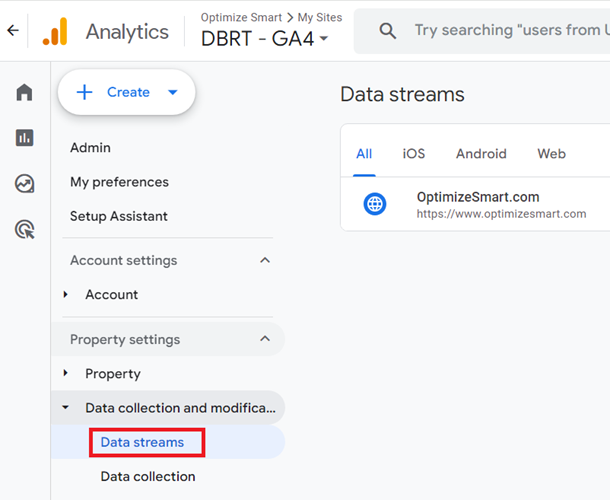Screen dimensions: 610x500
Task: Click the plus icon on Create
Action: [x=84, y=92]
